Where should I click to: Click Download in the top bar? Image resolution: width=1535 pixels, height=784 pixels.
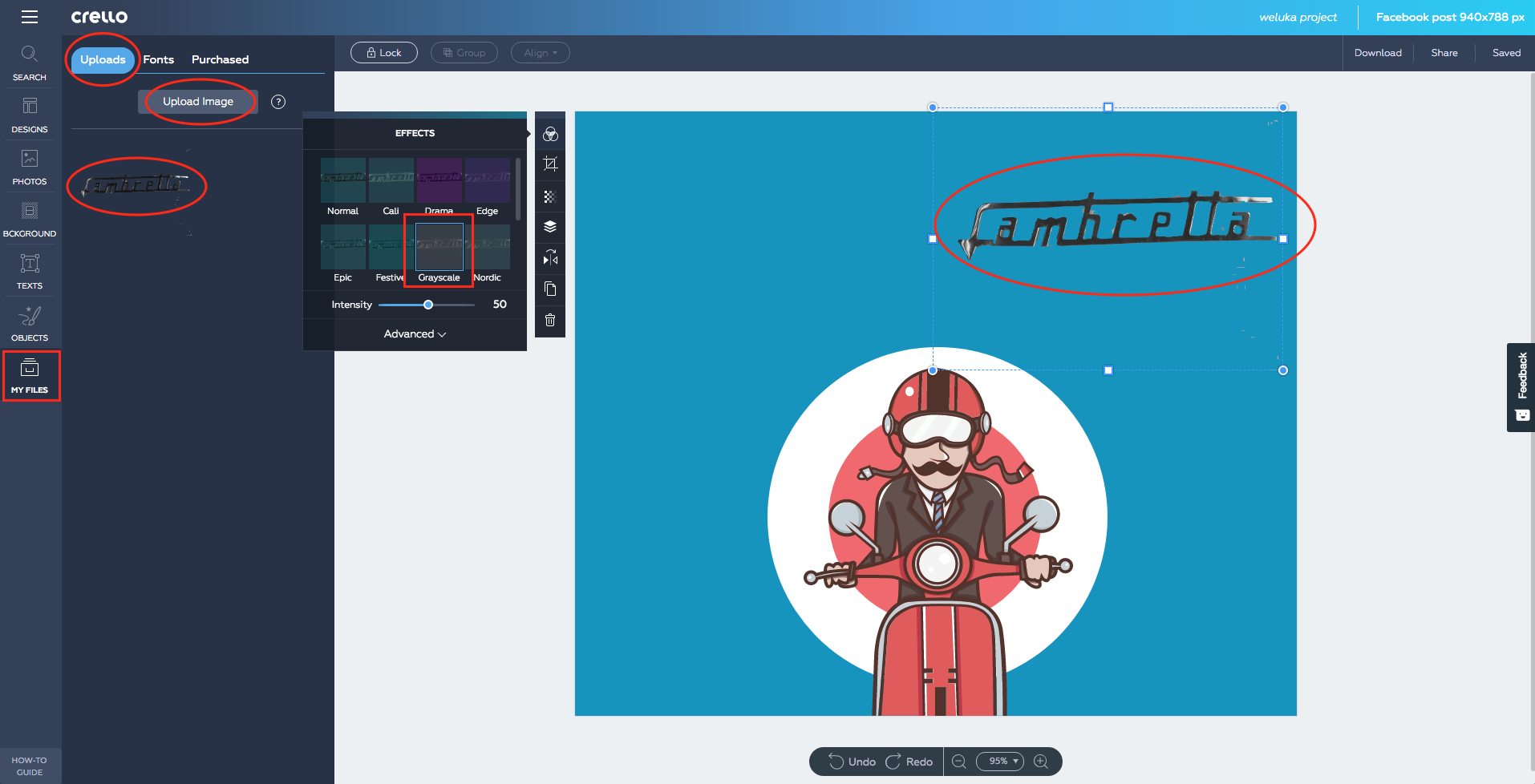(1378, 53)
